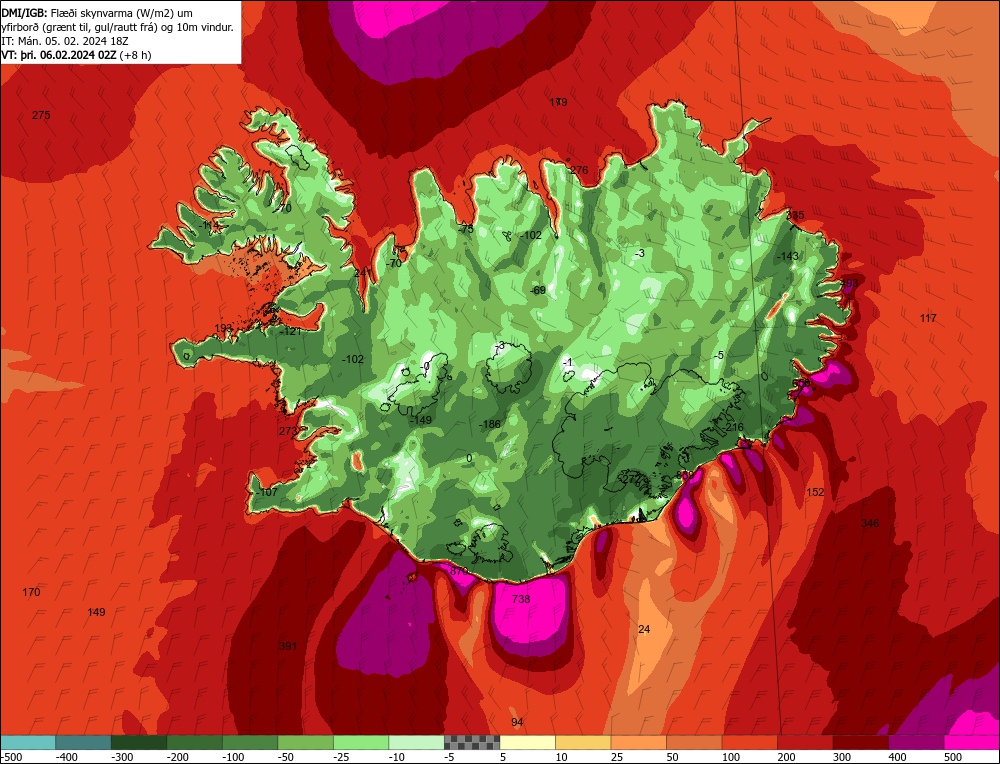Click the magenta legend swatch above 500
This screenshot has width=1000, height=764.
pos(971,742)
